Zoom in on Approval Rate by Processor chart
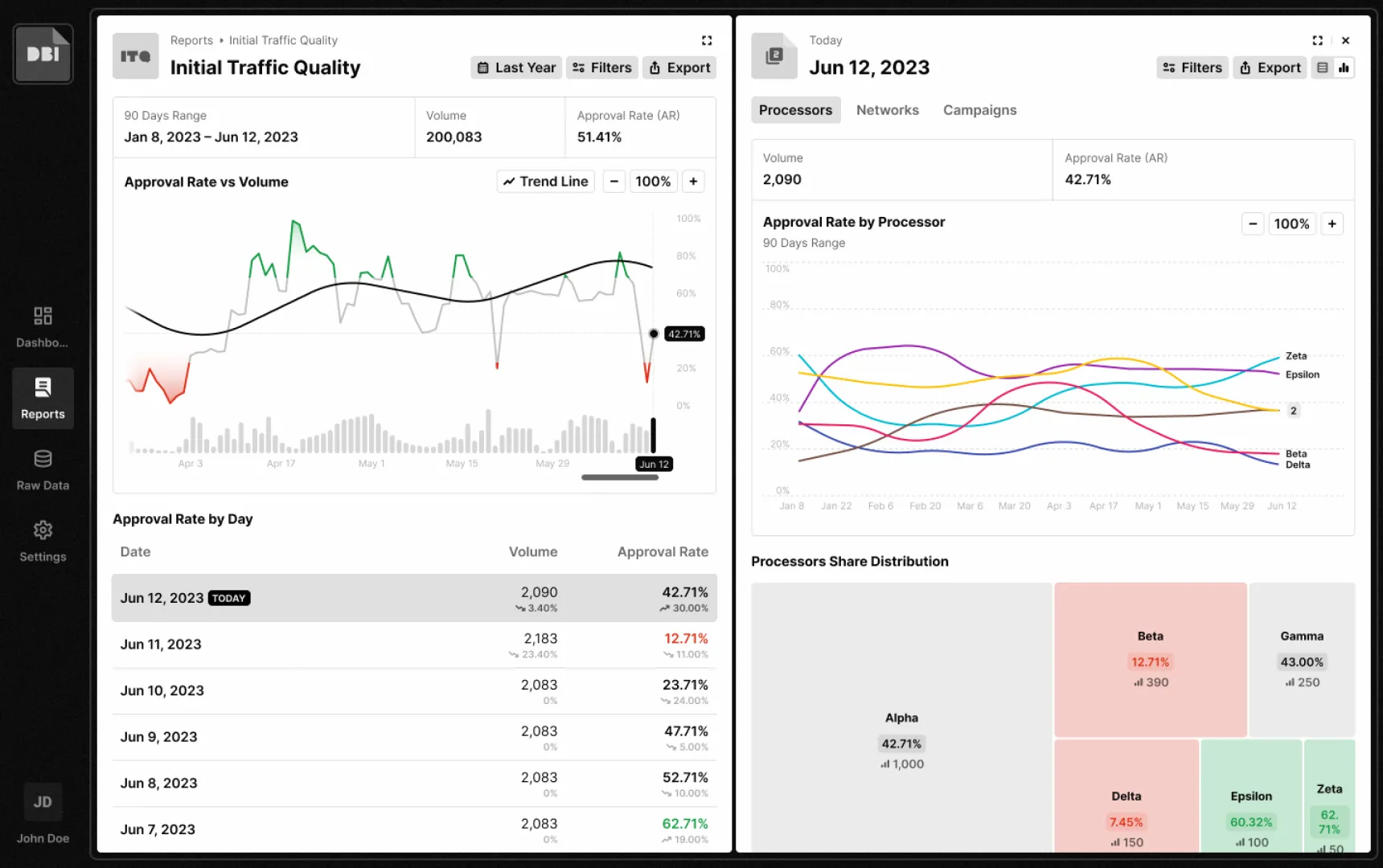Image resolution: width=1383 pixels, height=868 pixels. pyautogui.click(x=1332, y=224)
